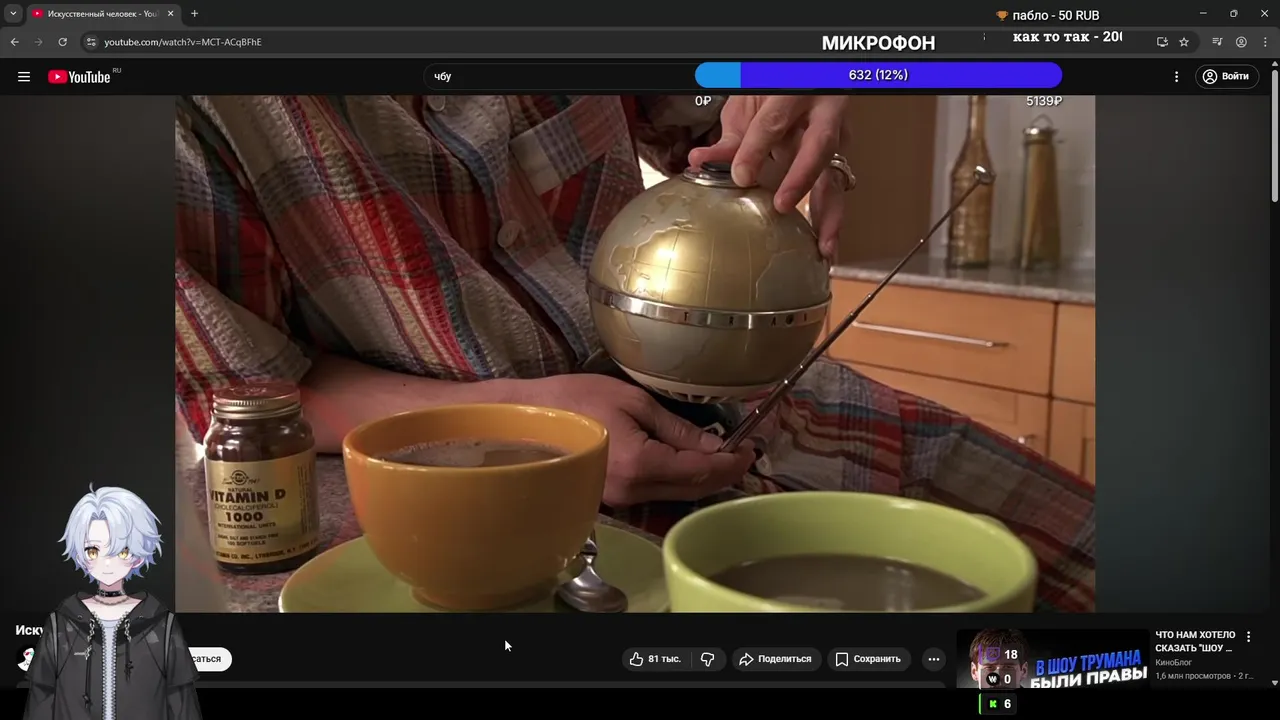Open the media control icon in toolbar
This screenshot has width=1280, height=720.
1217,42
